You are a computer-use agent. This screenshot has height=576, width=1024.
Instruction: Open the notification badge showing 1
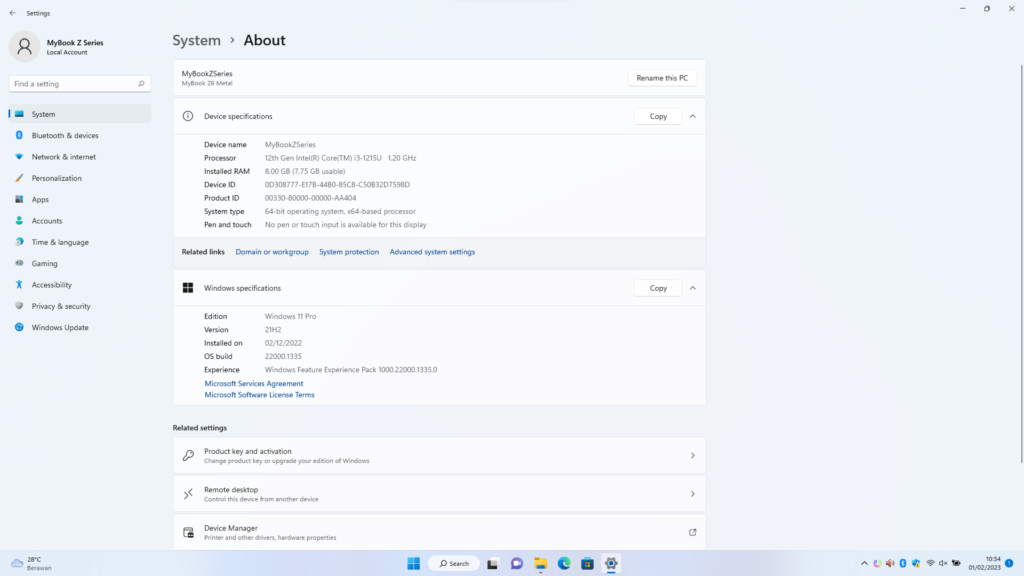pos(1009,564)
